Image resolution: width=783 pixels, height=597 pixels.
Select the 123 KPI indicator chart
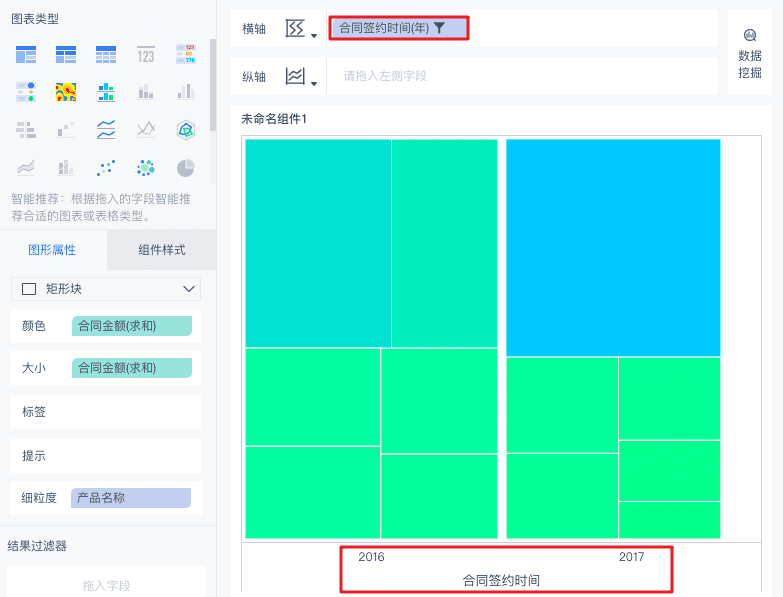(146, 54)
